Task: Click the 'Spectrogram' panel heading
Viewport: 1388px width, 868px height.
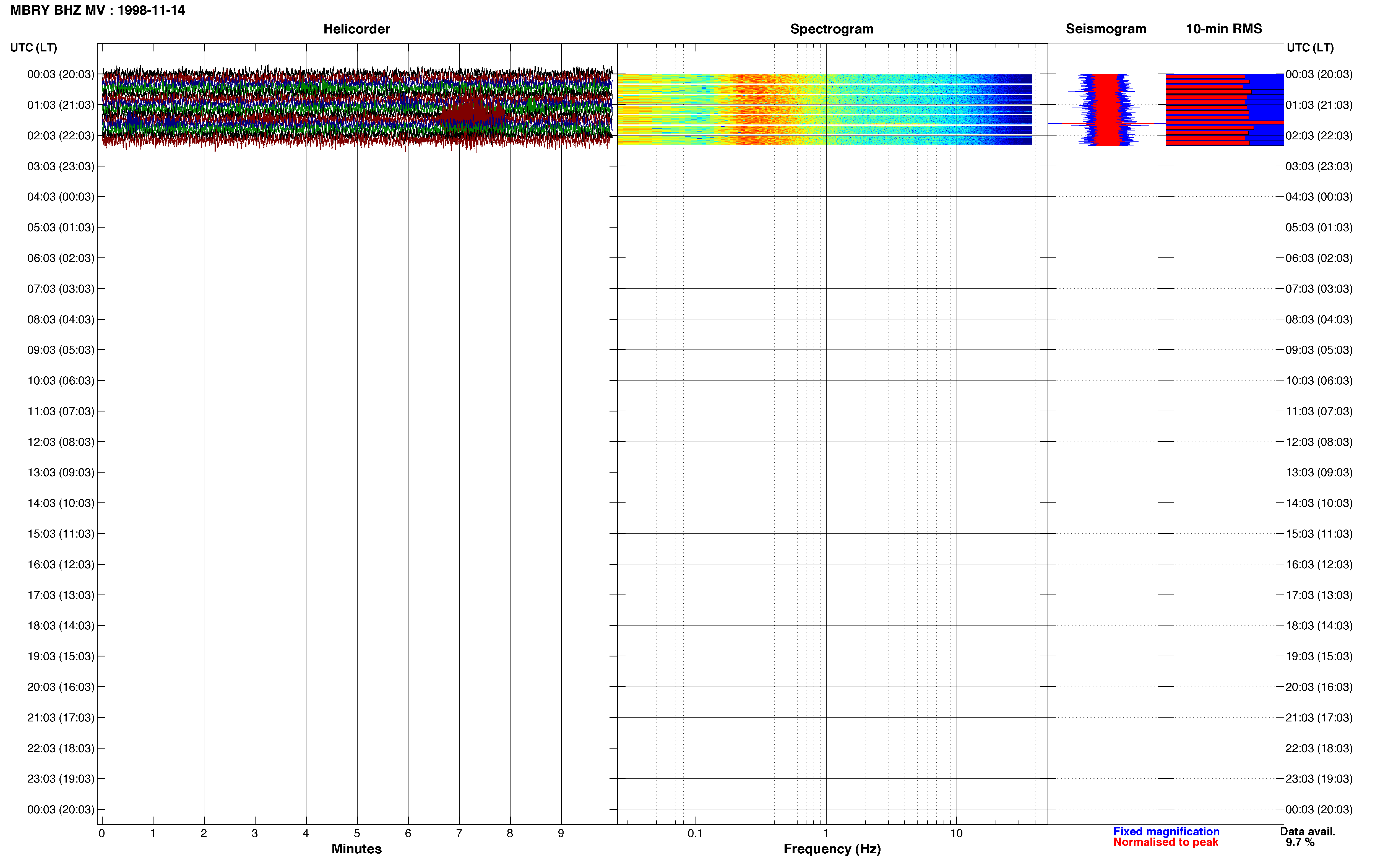Action: (832, 29)
